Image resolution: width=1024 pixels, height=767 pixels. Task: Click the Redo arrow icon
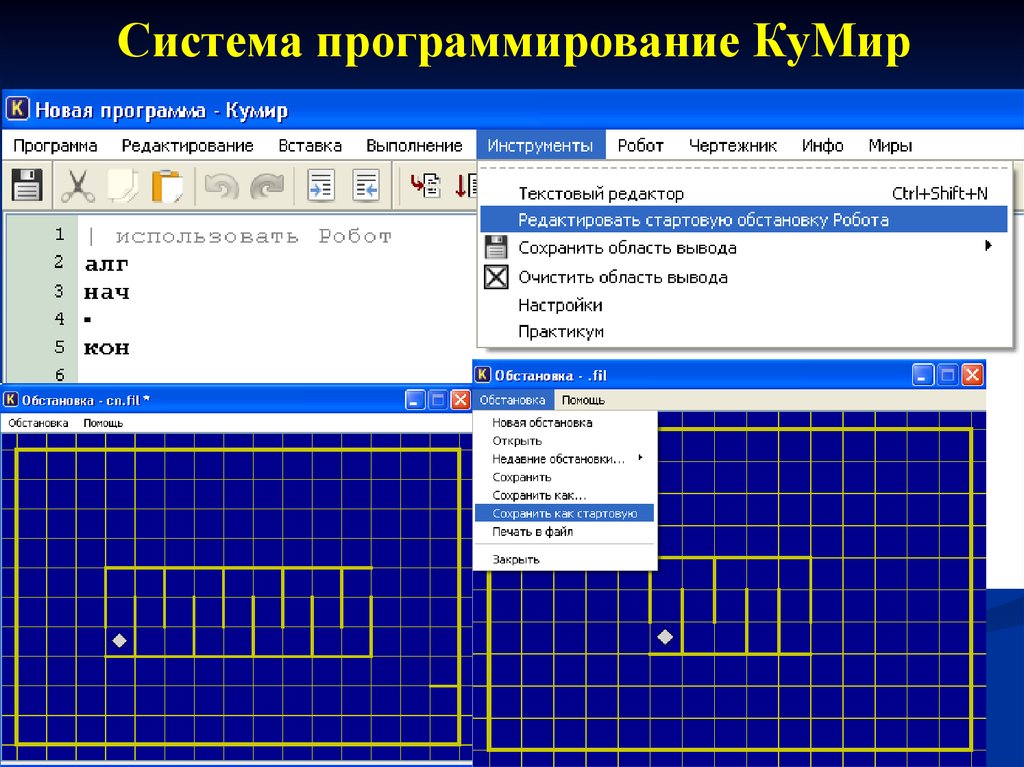267,186
